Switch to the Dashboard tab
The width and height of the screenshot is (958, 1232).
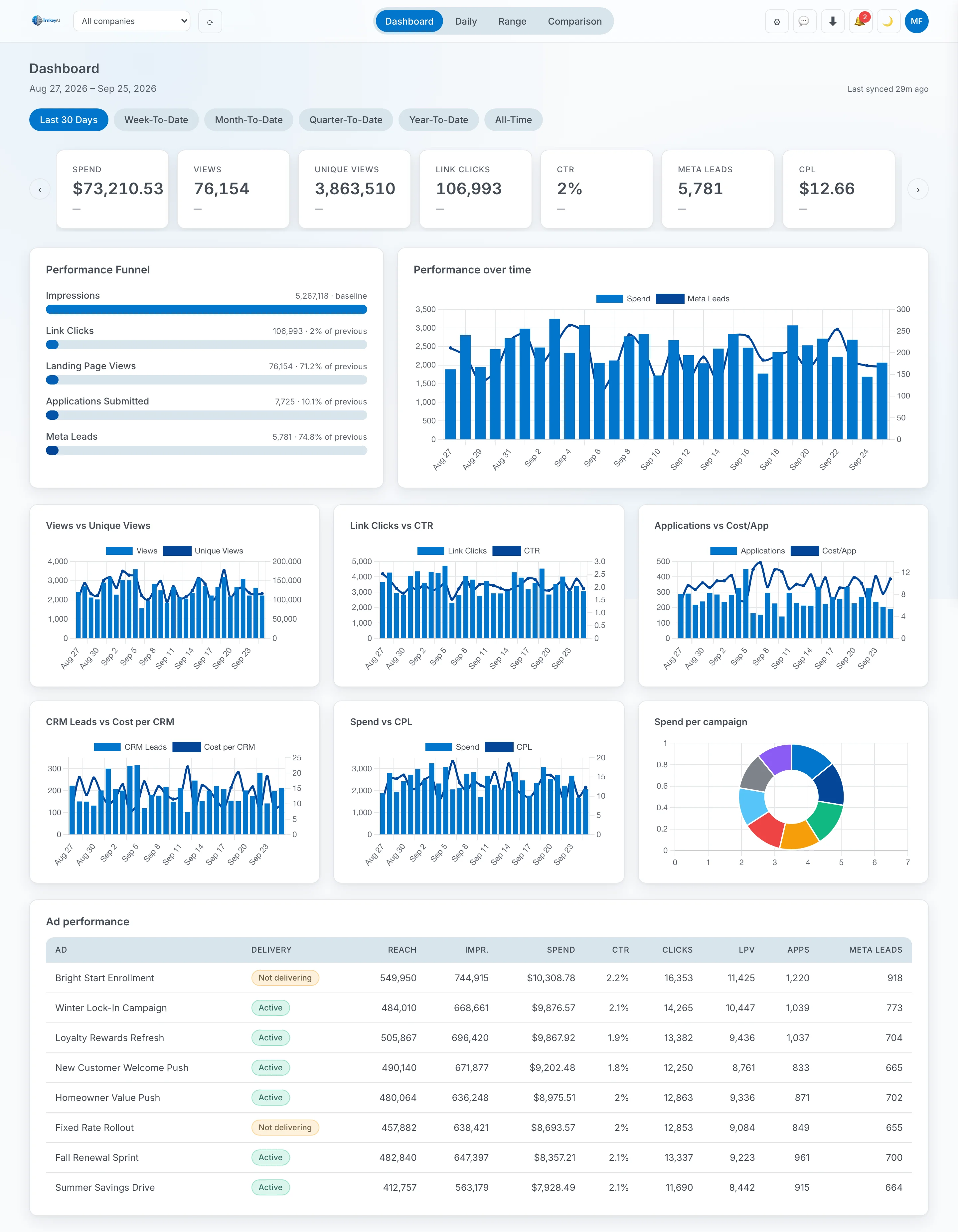[x=409, y=21]
